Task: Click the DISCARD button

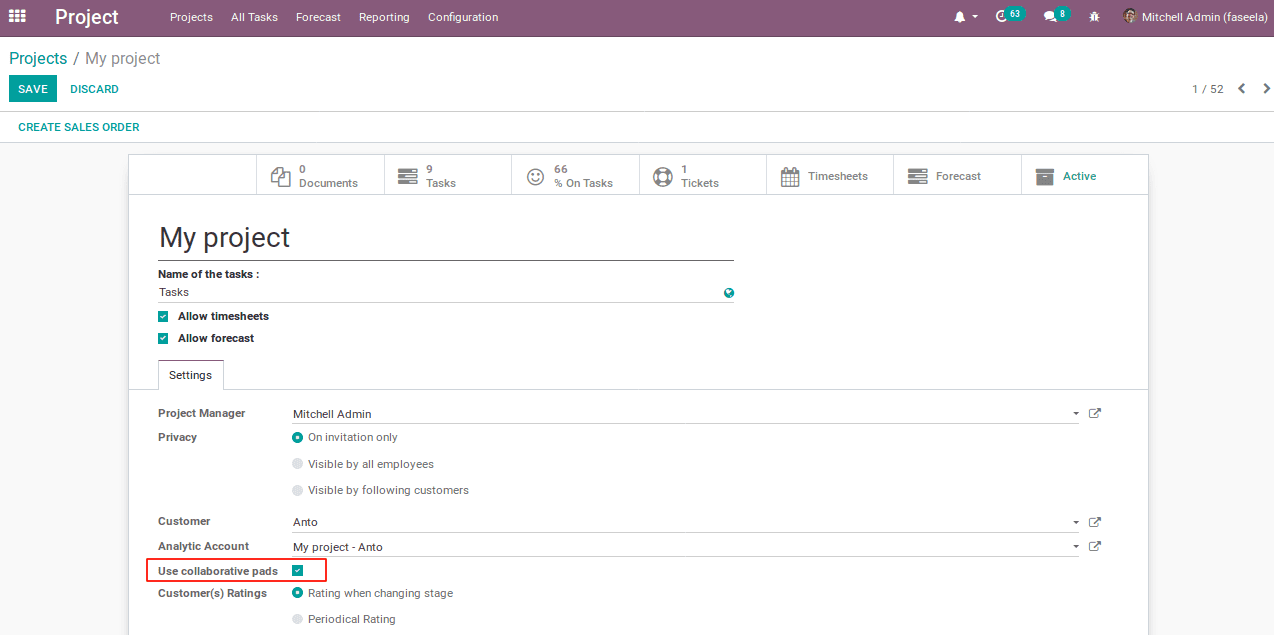Action: pyautogui.click(x=94, y=89)
